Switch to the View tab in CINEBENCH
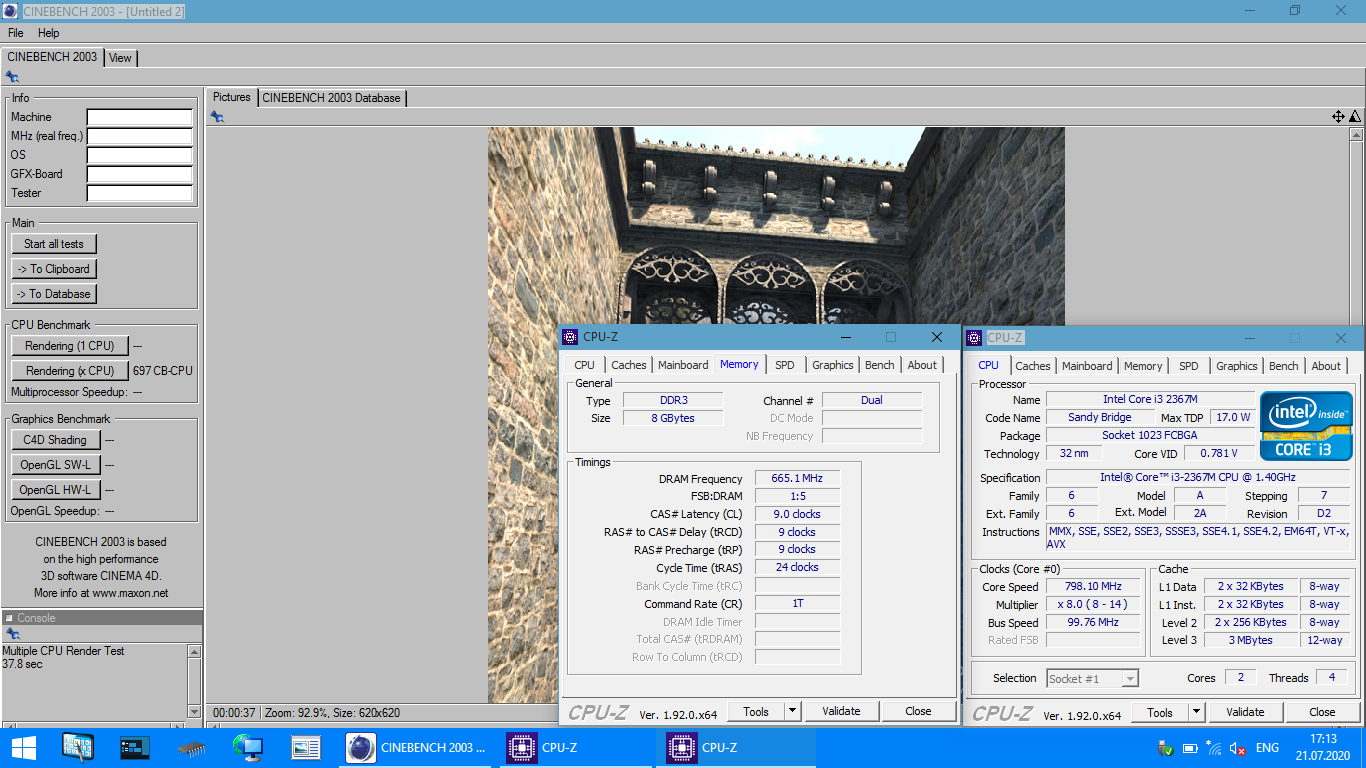 (120, 58)
